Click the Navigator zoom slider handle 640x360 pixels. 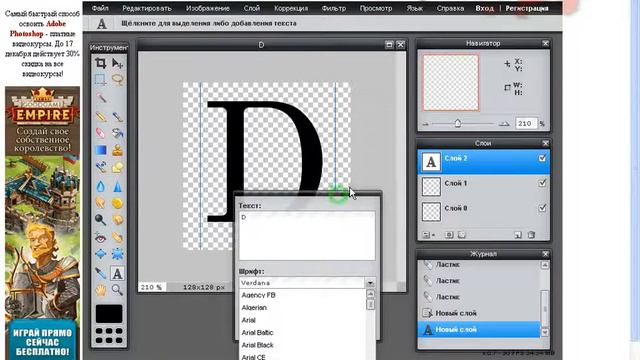coord(458,123)
